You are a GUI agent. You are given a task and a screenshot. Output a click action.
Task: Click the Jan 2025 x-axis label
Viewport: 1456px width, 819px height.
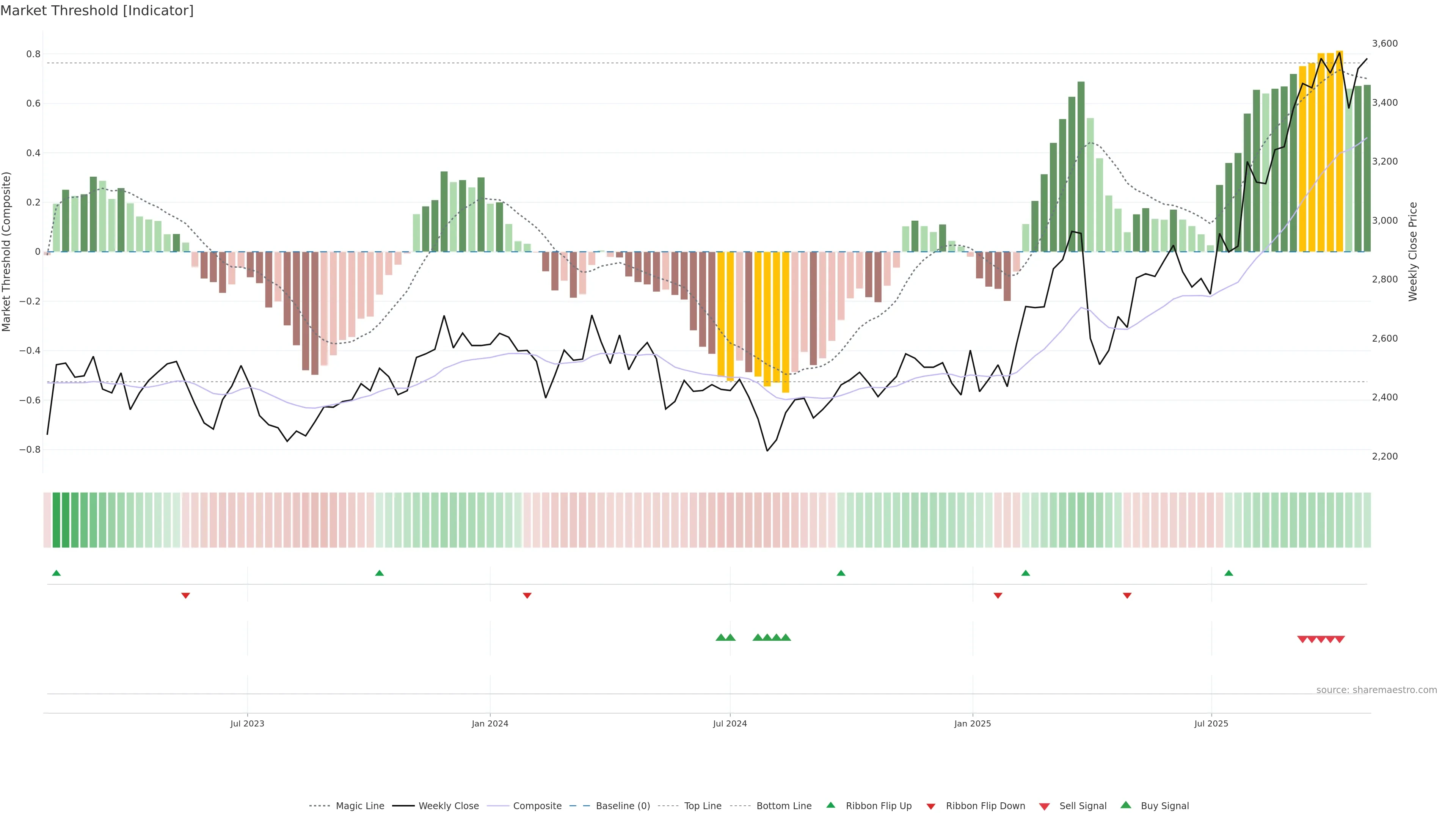tap(972, 723)
